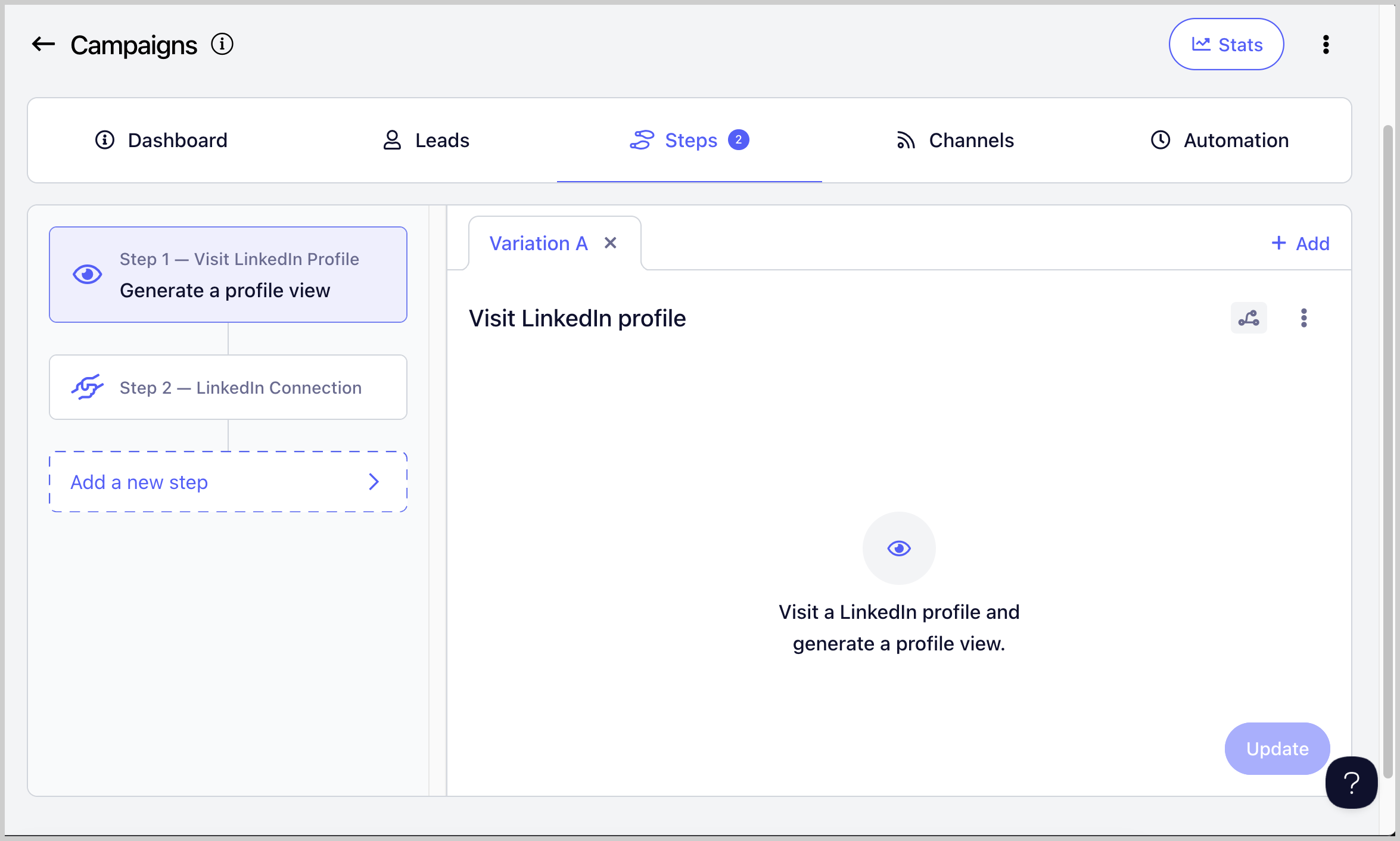Open Visit LinkedIn profile options menu
The width and height of the screenshot is (1400, 841).
[1303, 318]
